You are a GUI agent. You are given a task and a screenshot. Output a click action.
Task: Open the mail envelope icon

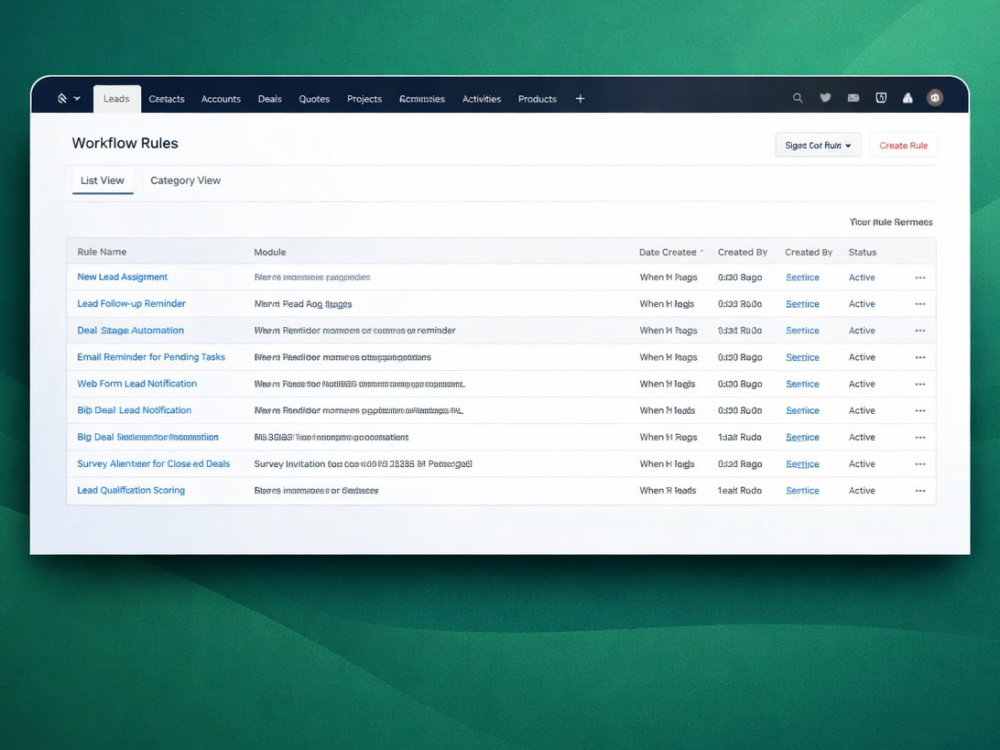click(x=853, y=98)
